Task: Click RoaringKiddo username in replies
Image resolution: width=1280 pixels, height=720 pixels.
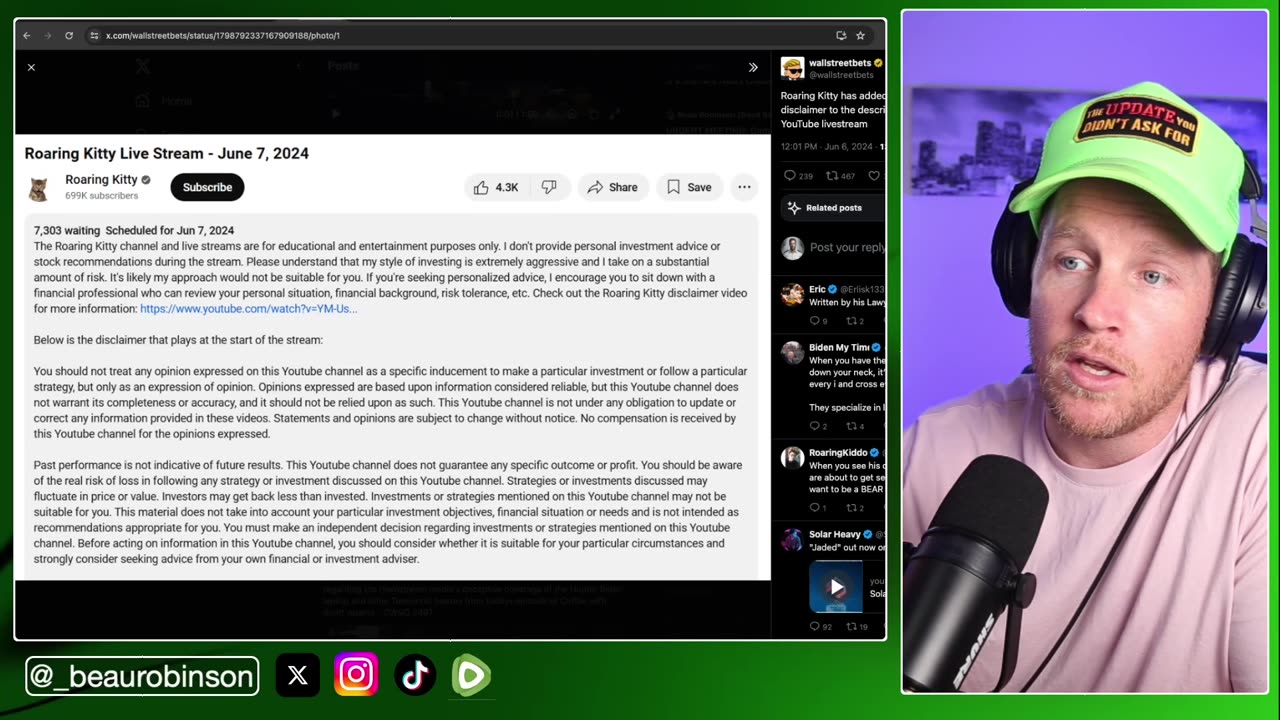Action: click(x=838, y=452)
